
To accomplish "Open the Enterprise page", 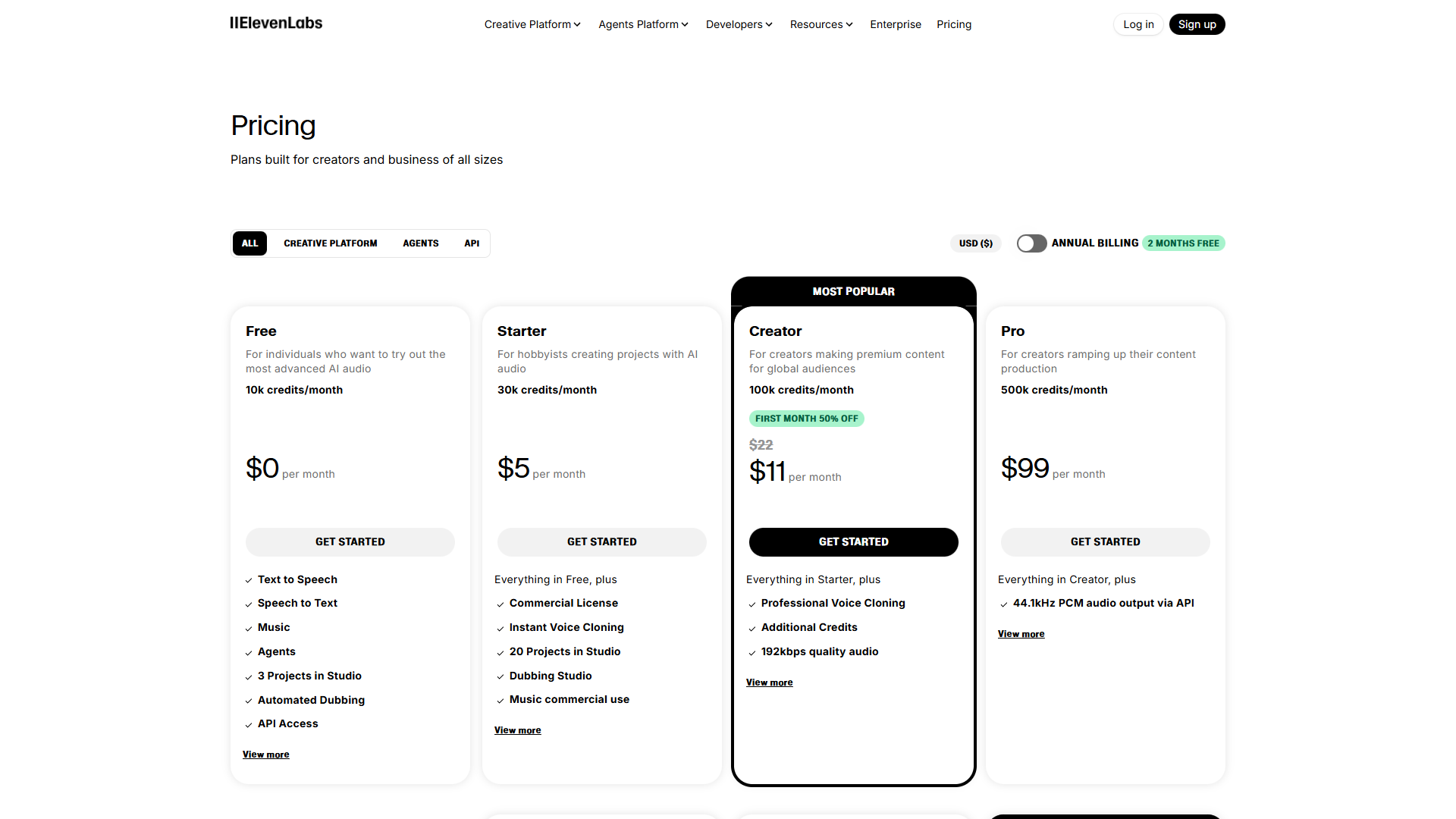I will [x=895, y=24].
